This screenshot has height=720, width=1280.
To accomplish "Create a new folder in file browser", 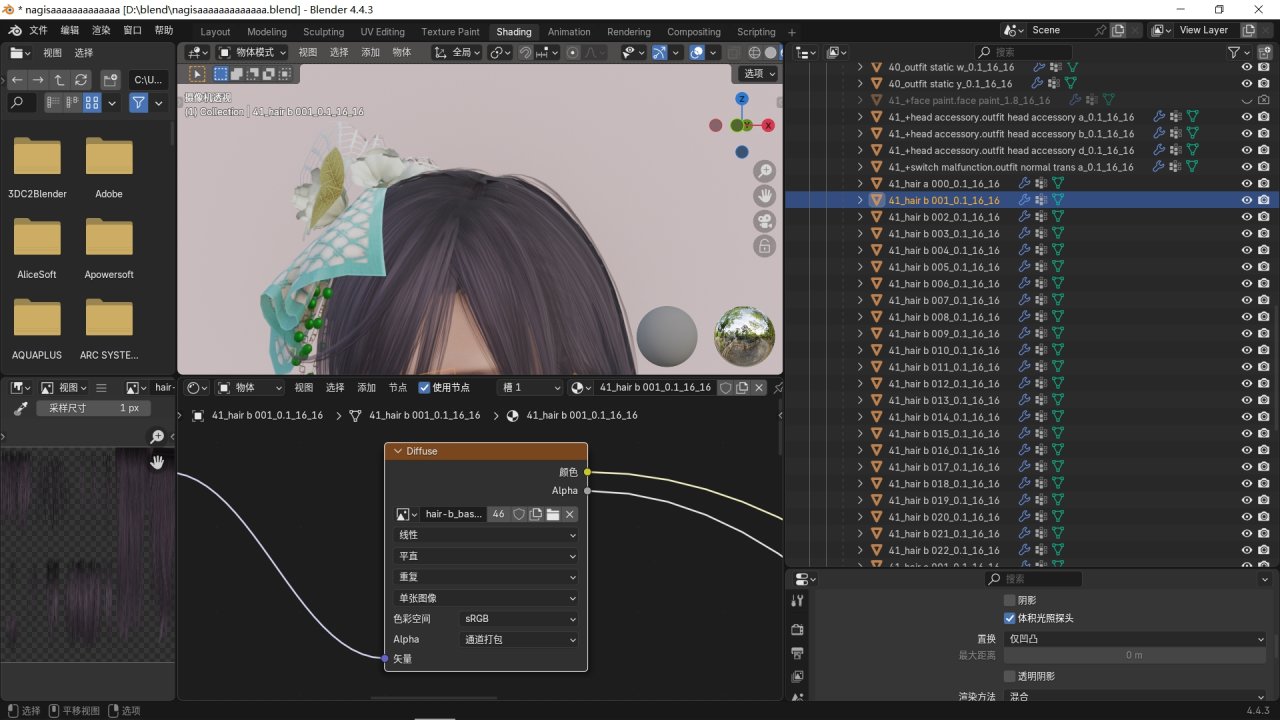I will click(110, 79).
